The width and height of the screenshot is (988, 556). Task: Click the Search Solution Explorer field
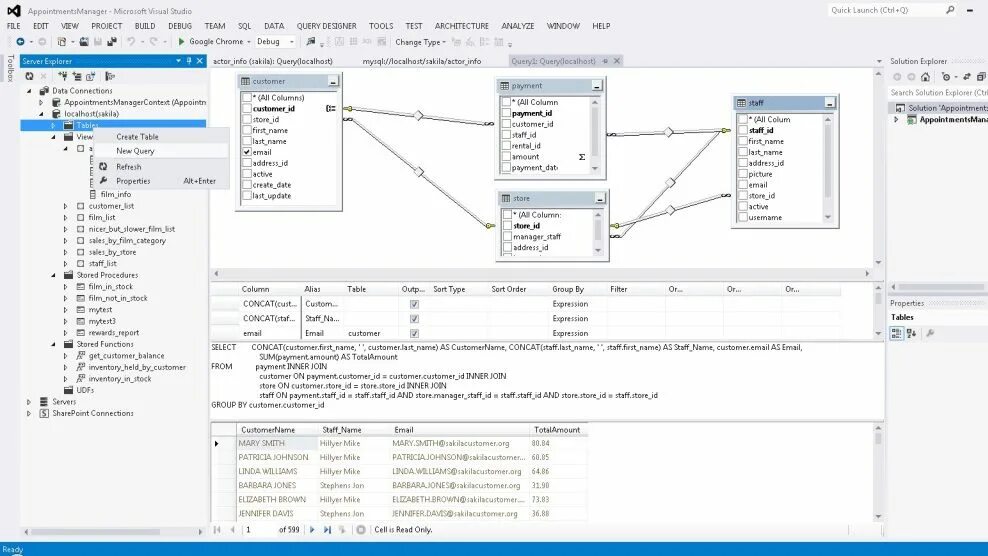pyautogui.click(x=938, y=93)
